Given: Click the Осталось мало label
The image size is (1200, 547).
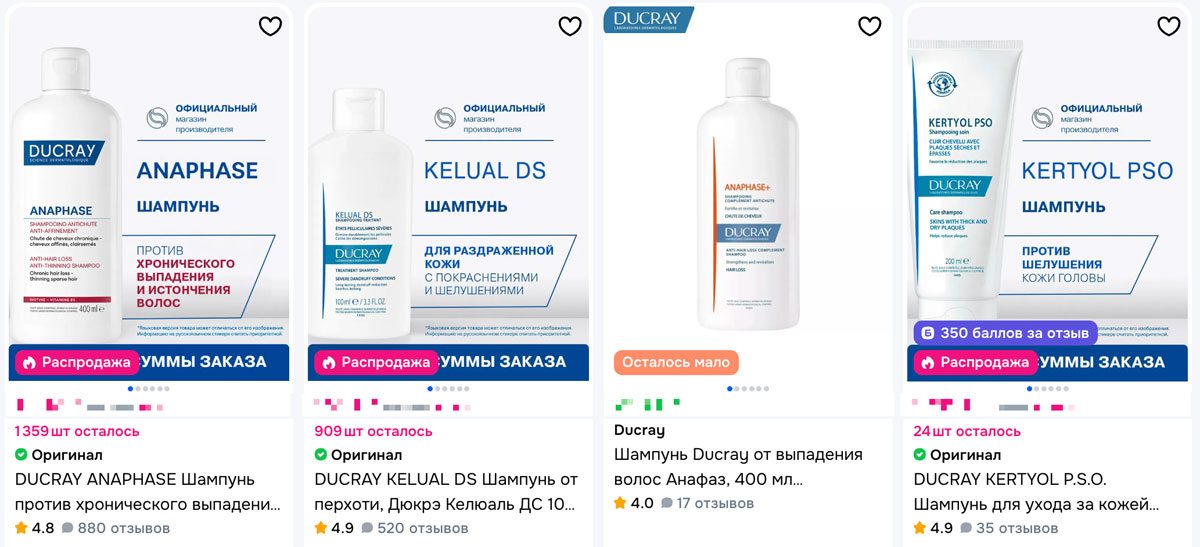Looking at the screenshot, I should [x=676, y=362].
